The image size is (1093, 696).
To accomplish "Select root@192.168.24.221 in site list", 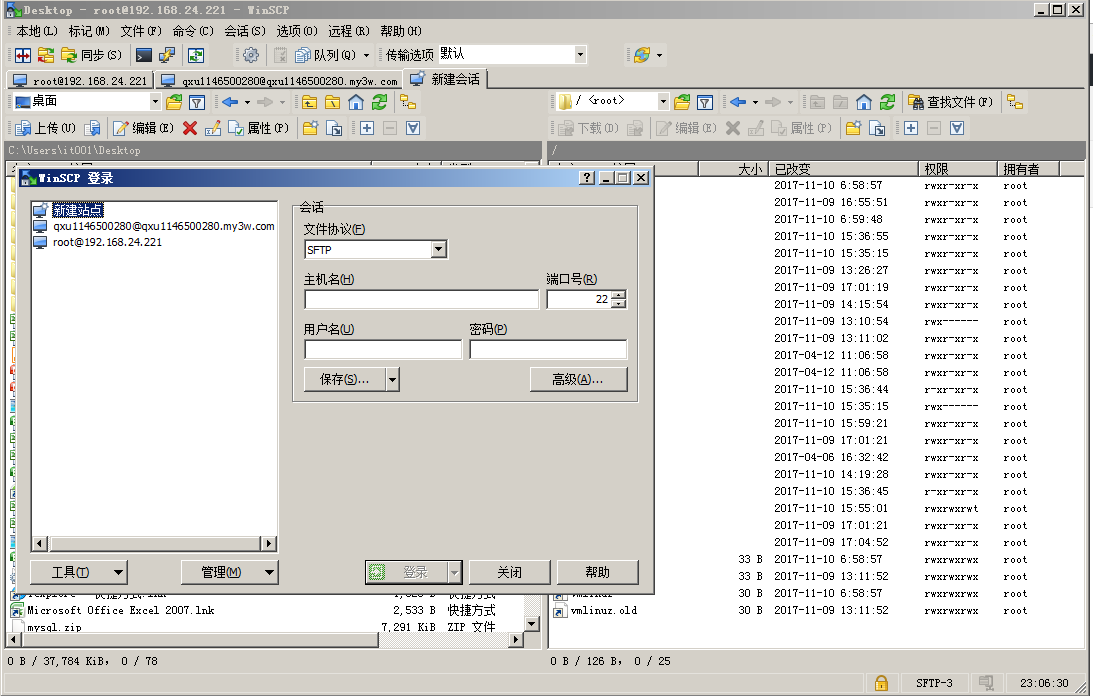I will coord(107,242).
